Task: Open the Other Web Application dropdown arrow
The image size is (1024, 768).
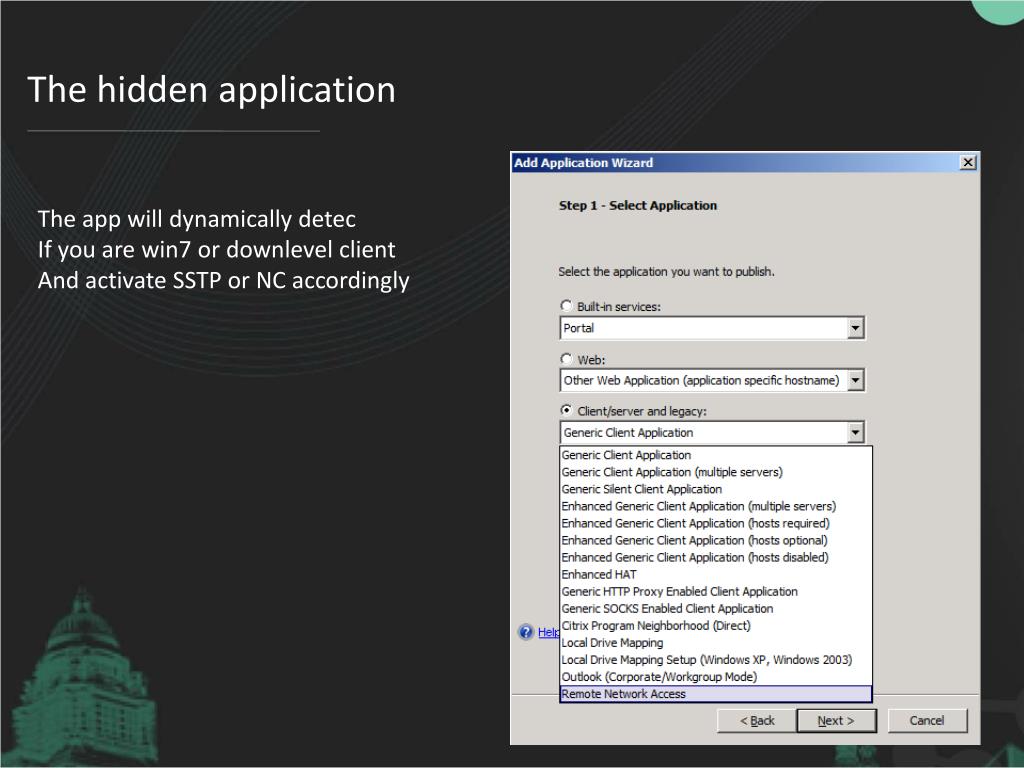Action: (856, 380)
